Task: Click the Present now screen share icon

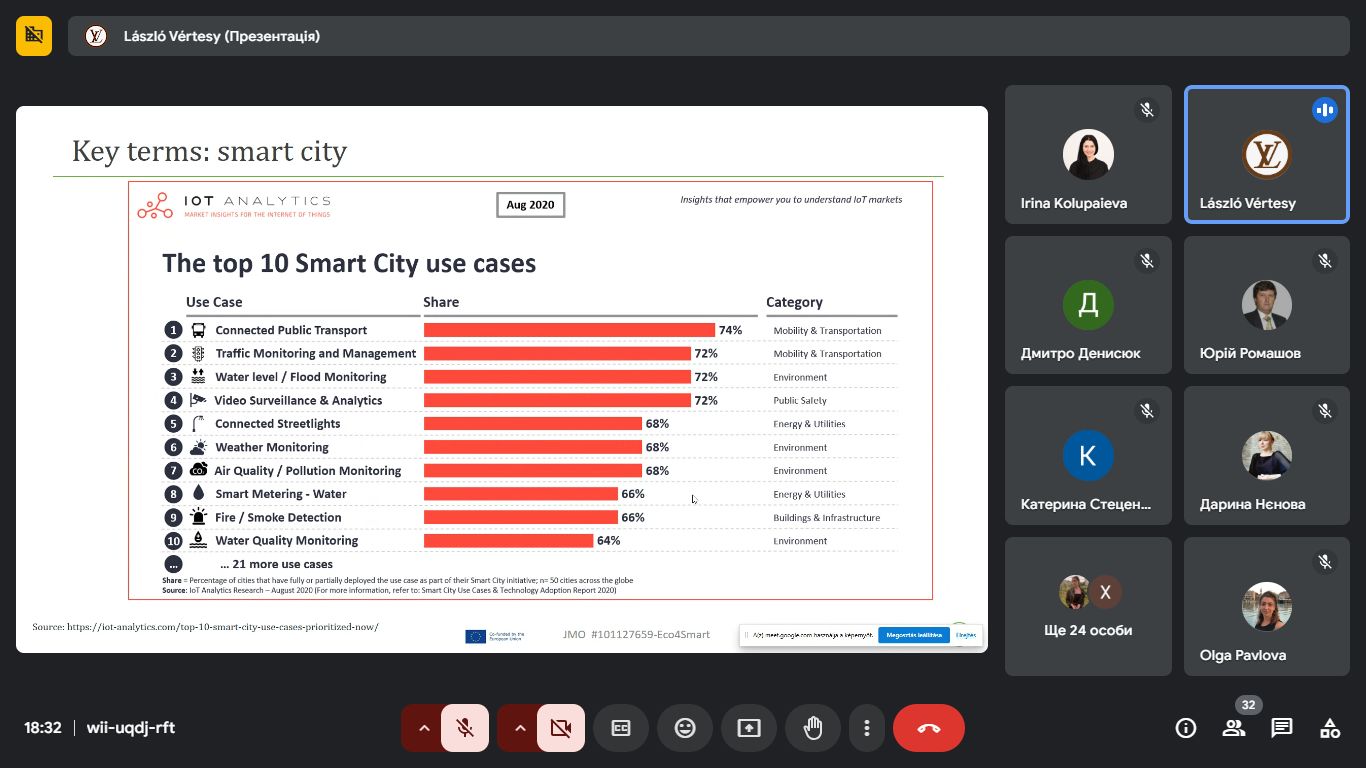Action: point(749,728)
